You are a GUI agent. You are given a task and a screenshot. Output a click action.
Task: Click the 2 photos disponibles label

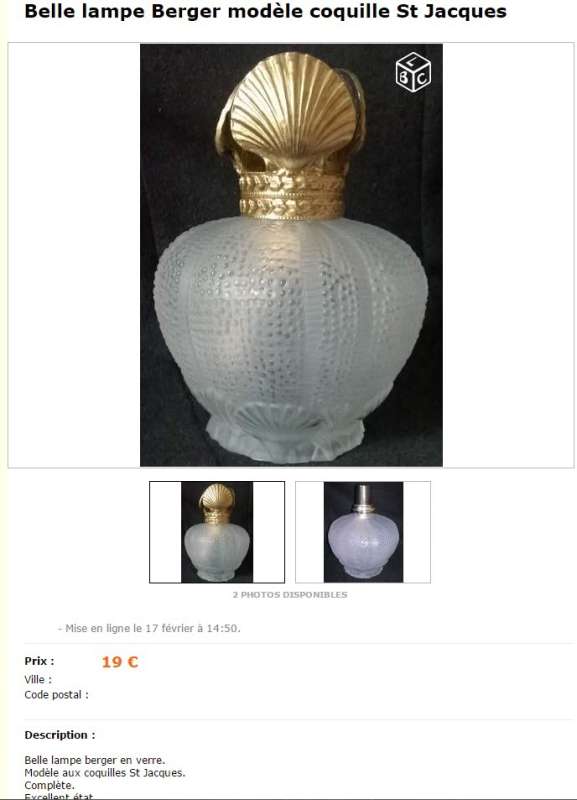pyautogui.click(x=290, y=595)
